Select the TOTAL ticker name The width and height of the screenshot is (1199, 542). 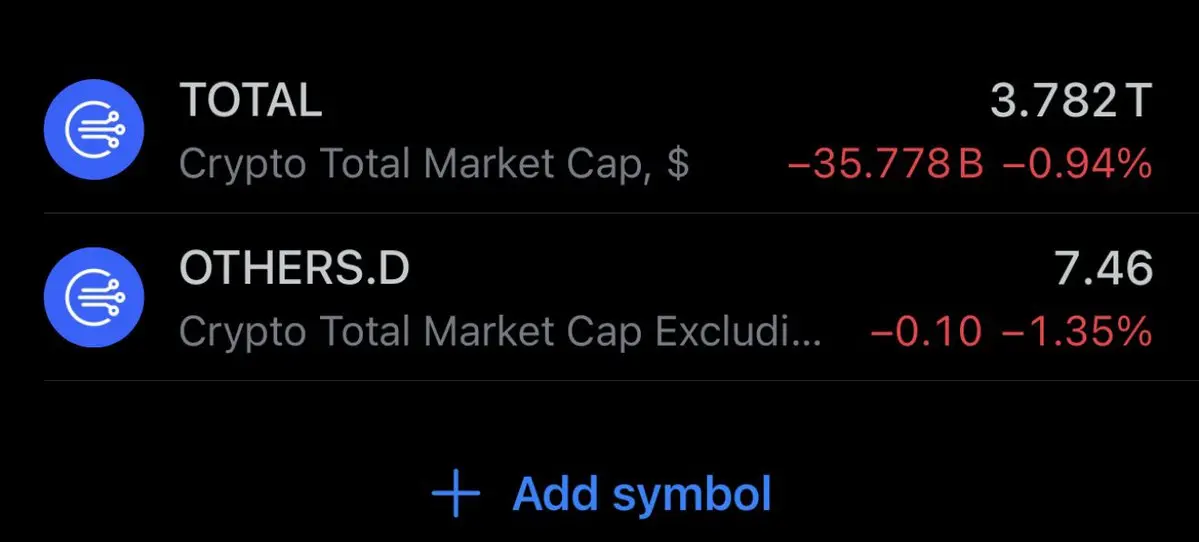coord(251,100)
